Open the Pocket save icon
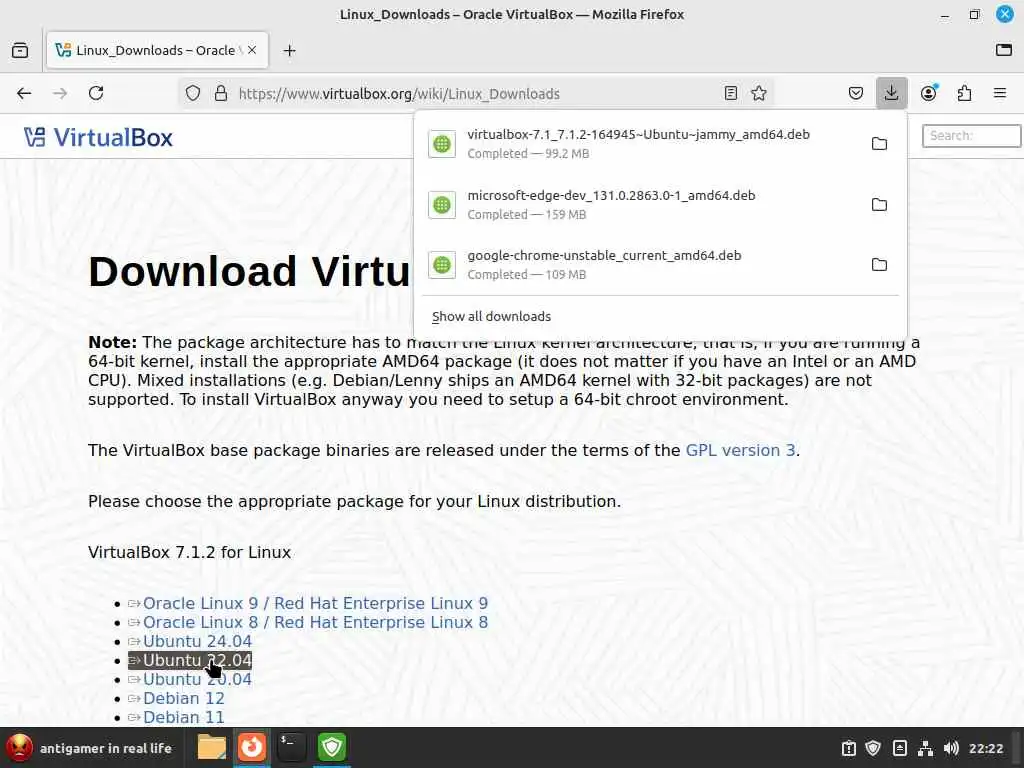Image resolution: width=1024 pixels, height=768 pixels. (x=856, y=93)
